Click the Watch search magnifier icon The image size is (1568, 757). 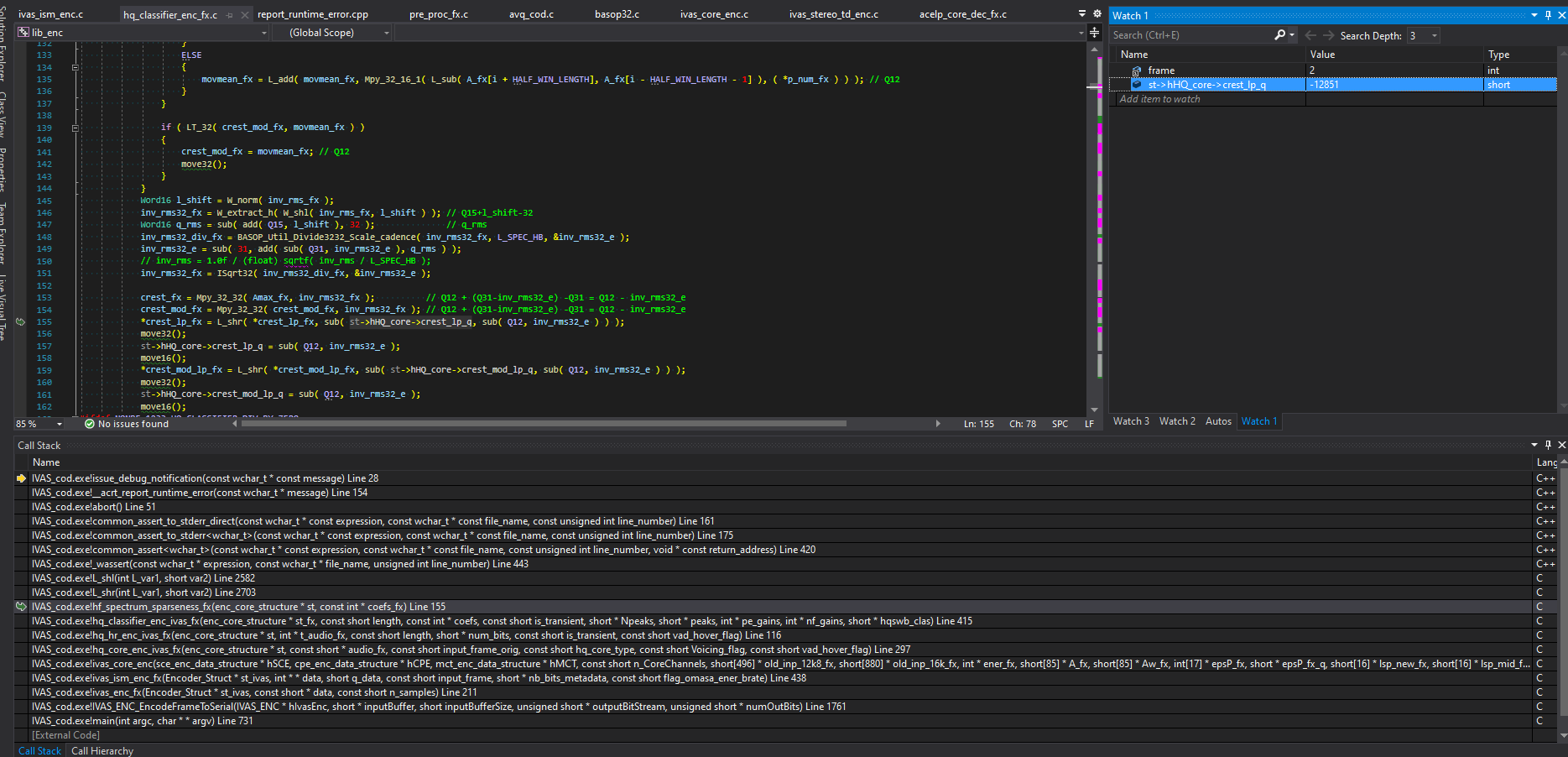click(1279, 35)
